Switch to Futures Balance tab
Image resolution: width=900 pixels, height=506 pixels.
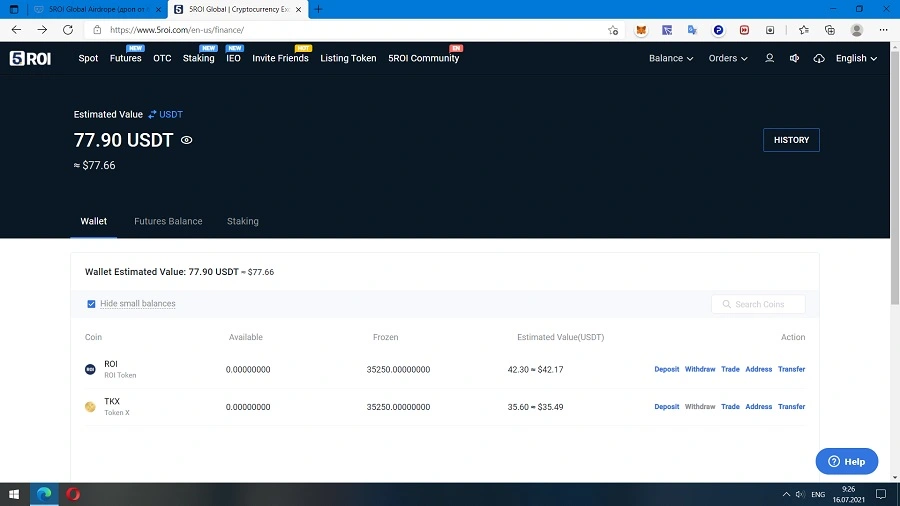(168, 221)
